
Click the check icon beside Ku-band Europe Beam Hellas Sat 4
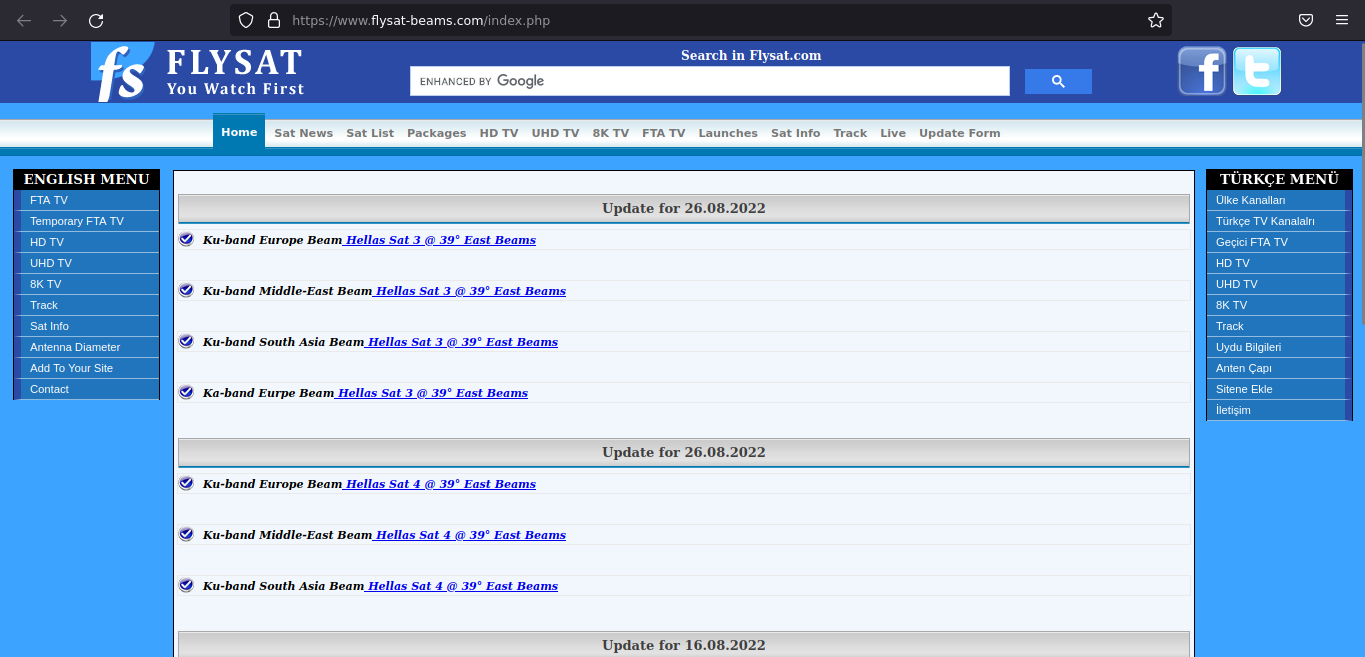tap(186, 483)
